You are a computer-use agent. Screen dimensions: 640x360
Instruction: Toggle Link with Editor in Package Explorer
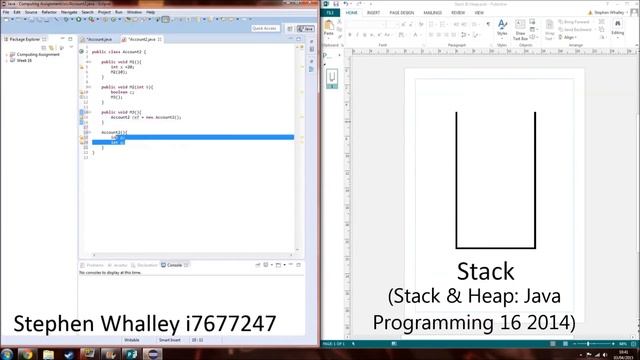[x=51, y=47]
